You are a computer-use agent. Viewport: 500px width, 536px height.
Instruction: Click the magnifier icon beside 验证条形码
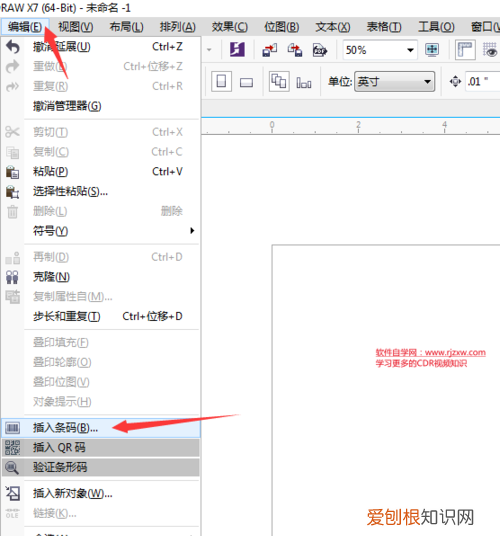[x=13, y=467]
